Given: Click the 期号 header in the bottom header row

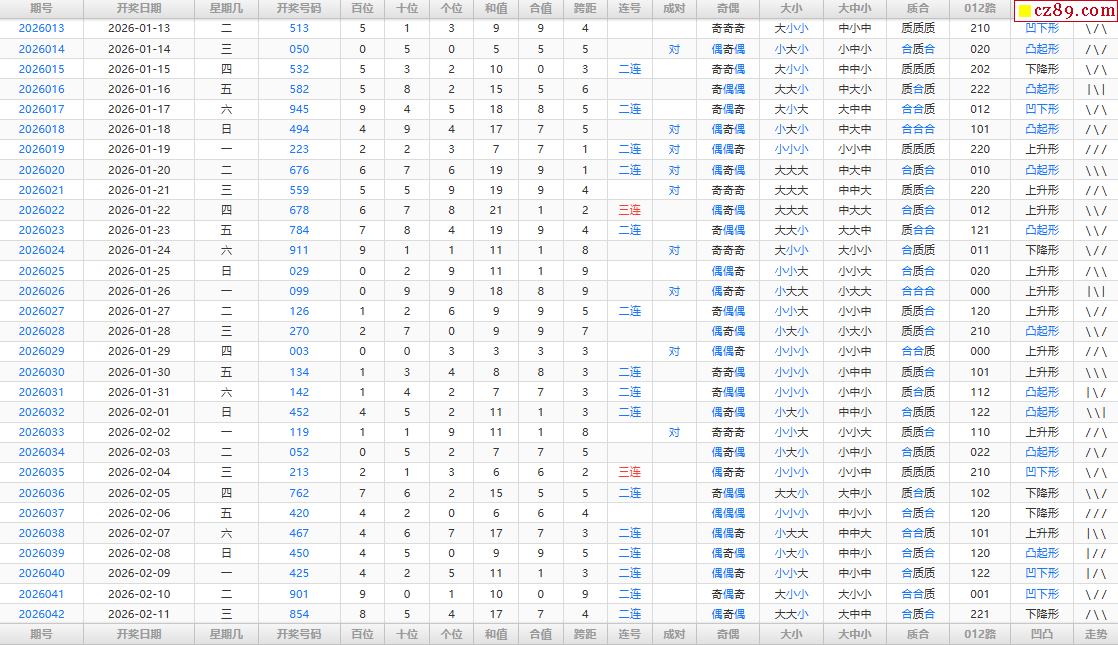Looking at the screenshot, I should (41, 634).
